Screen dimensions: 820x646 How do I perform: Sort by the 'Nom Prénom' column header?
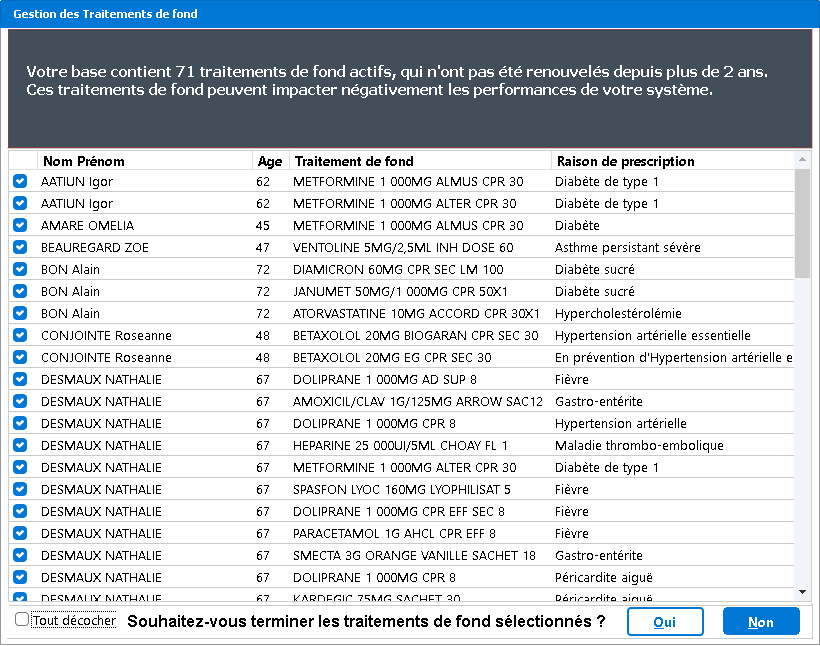click(x=145, y=161)
